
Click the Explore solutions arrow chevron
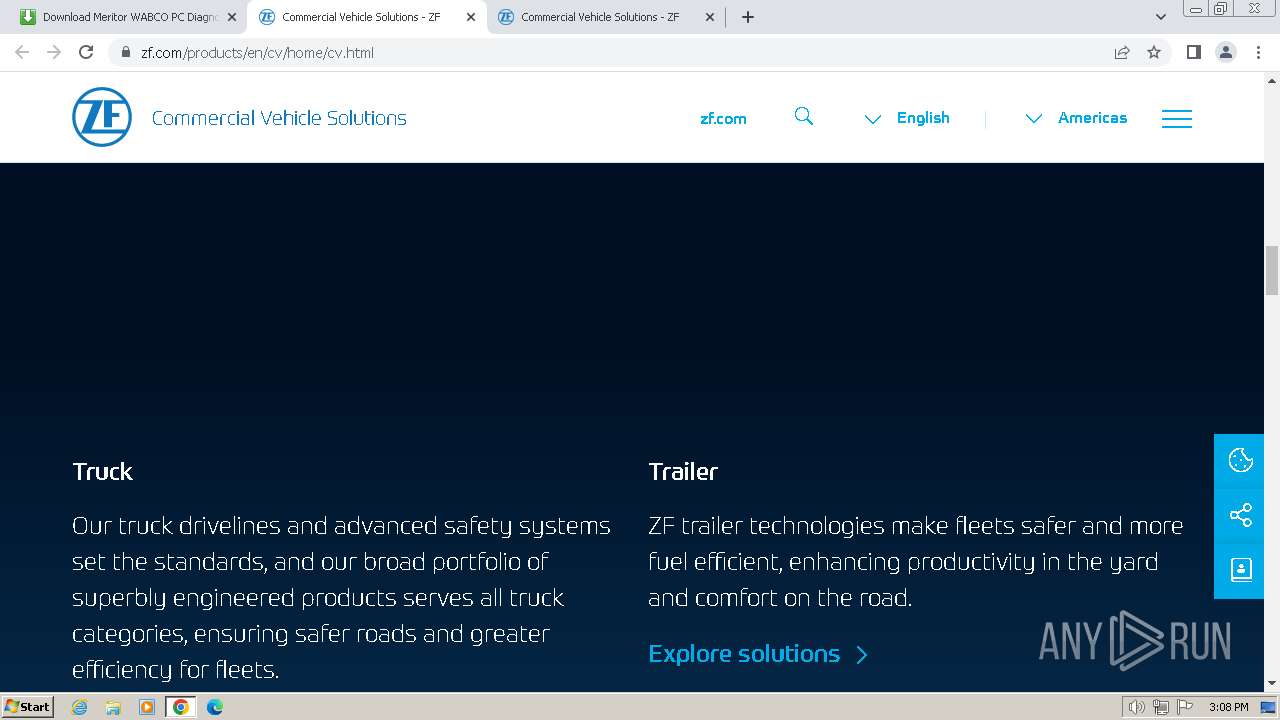(x=862, y=655)
